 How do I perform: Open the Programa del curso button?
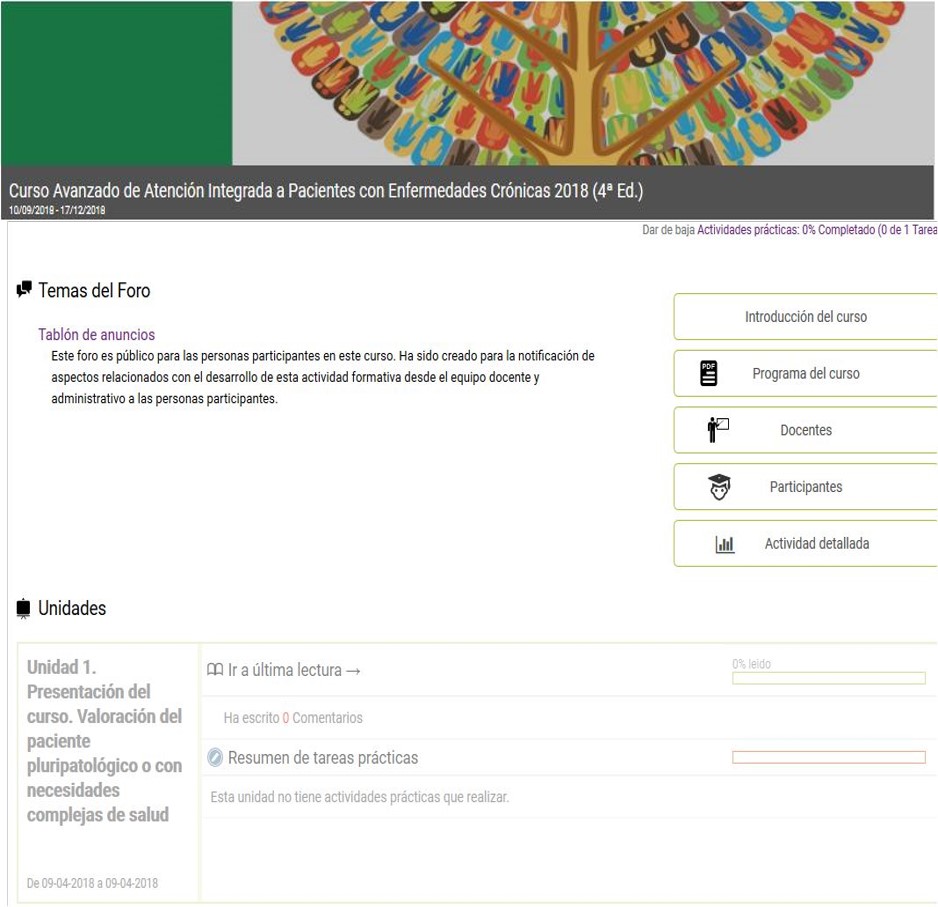pyautogui.click(x=805, y=373)
